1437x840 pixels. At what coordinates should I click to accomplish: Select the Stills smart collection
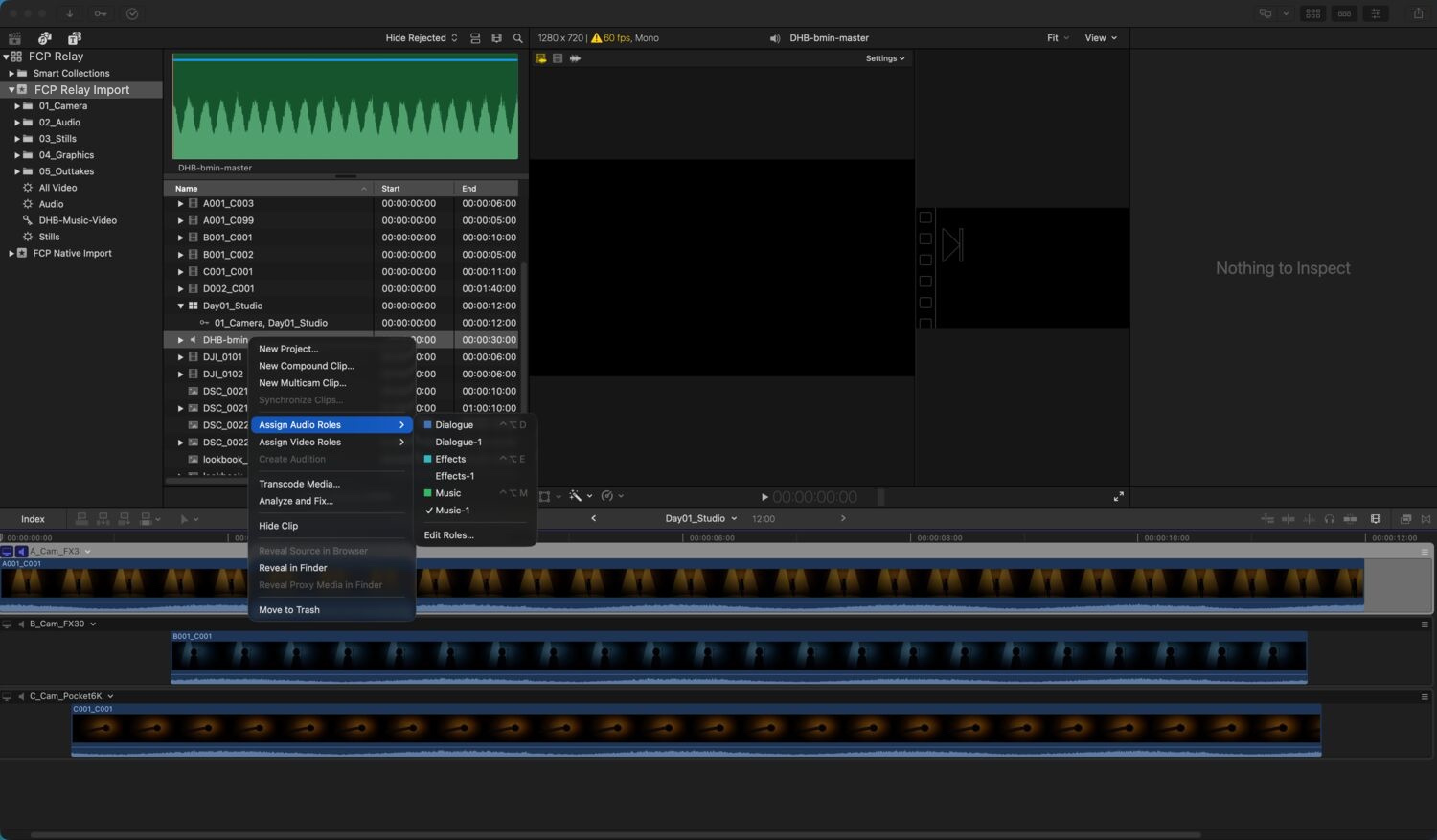click(49, 237)
